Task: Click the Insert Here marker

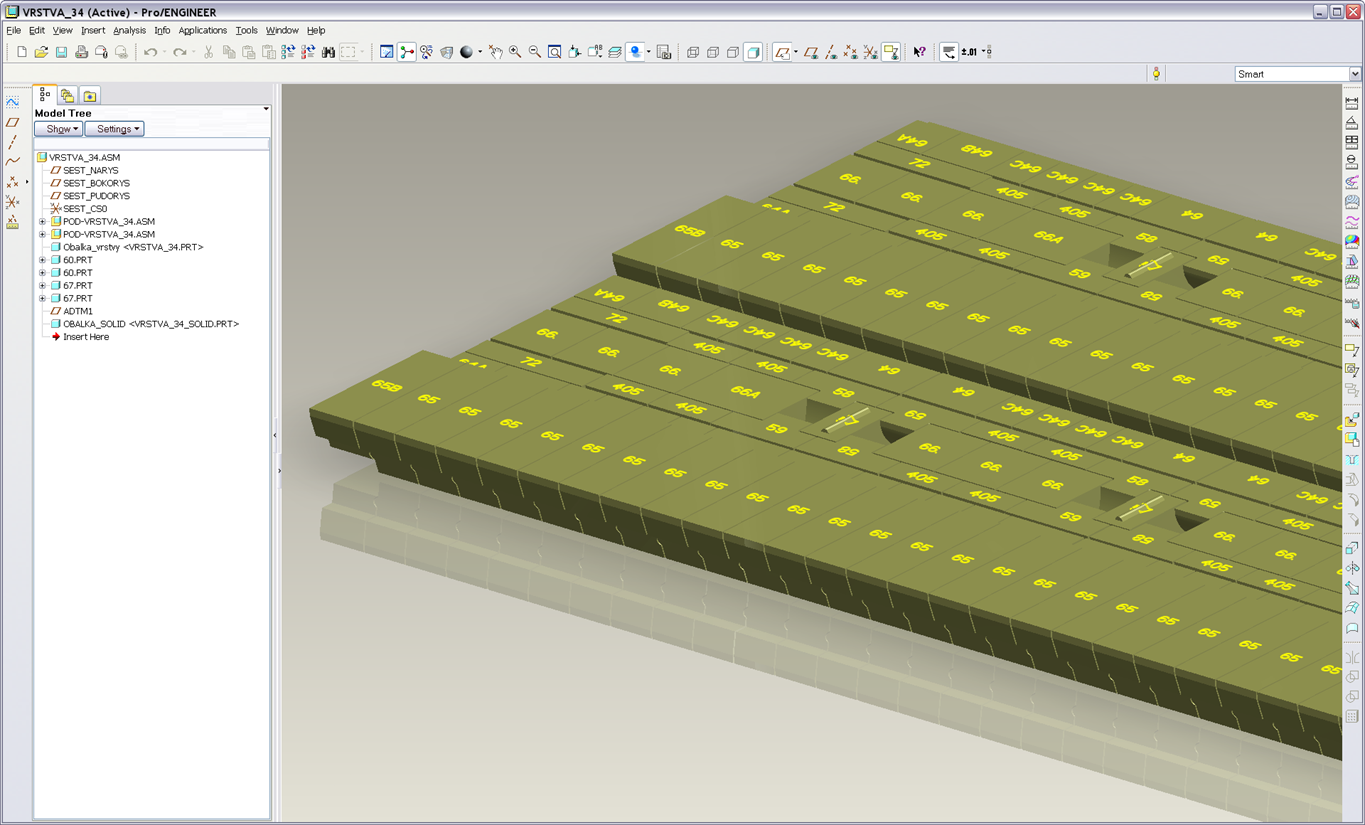Action: (86, 337)
